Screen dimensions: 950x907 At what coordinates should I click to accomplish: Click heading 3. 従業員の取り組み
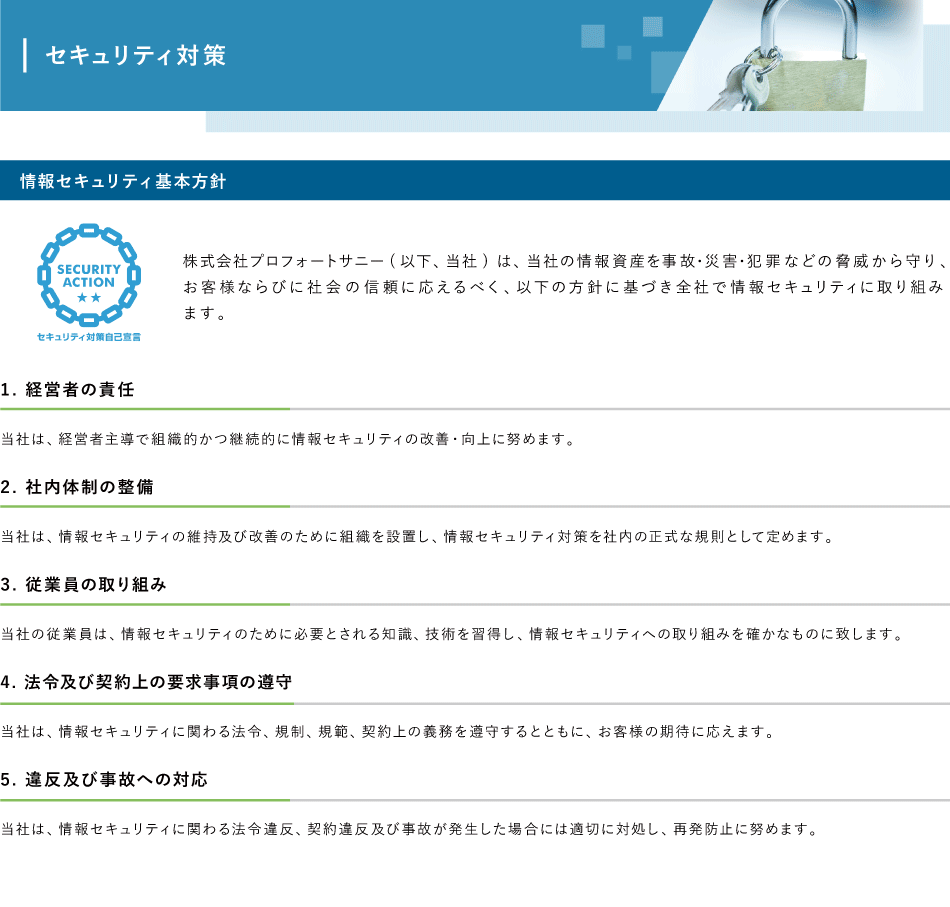pyautogui.click(x=84, y=585)
